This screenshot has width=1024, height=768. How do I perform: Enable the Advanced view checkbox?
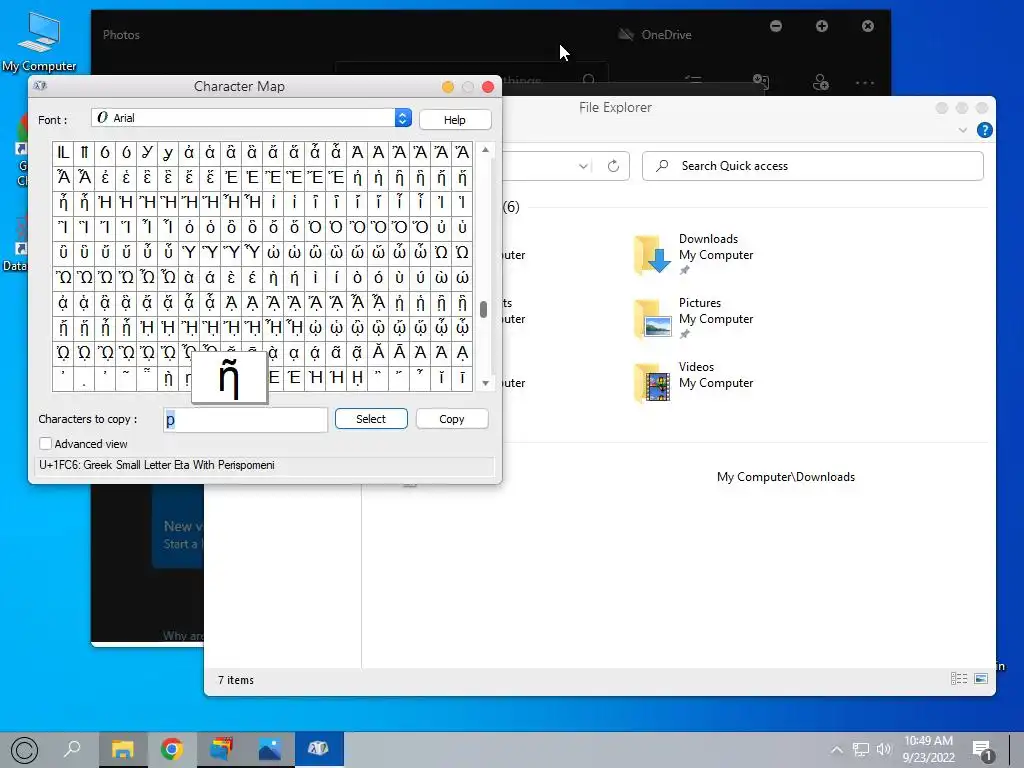tap(46, 443)
